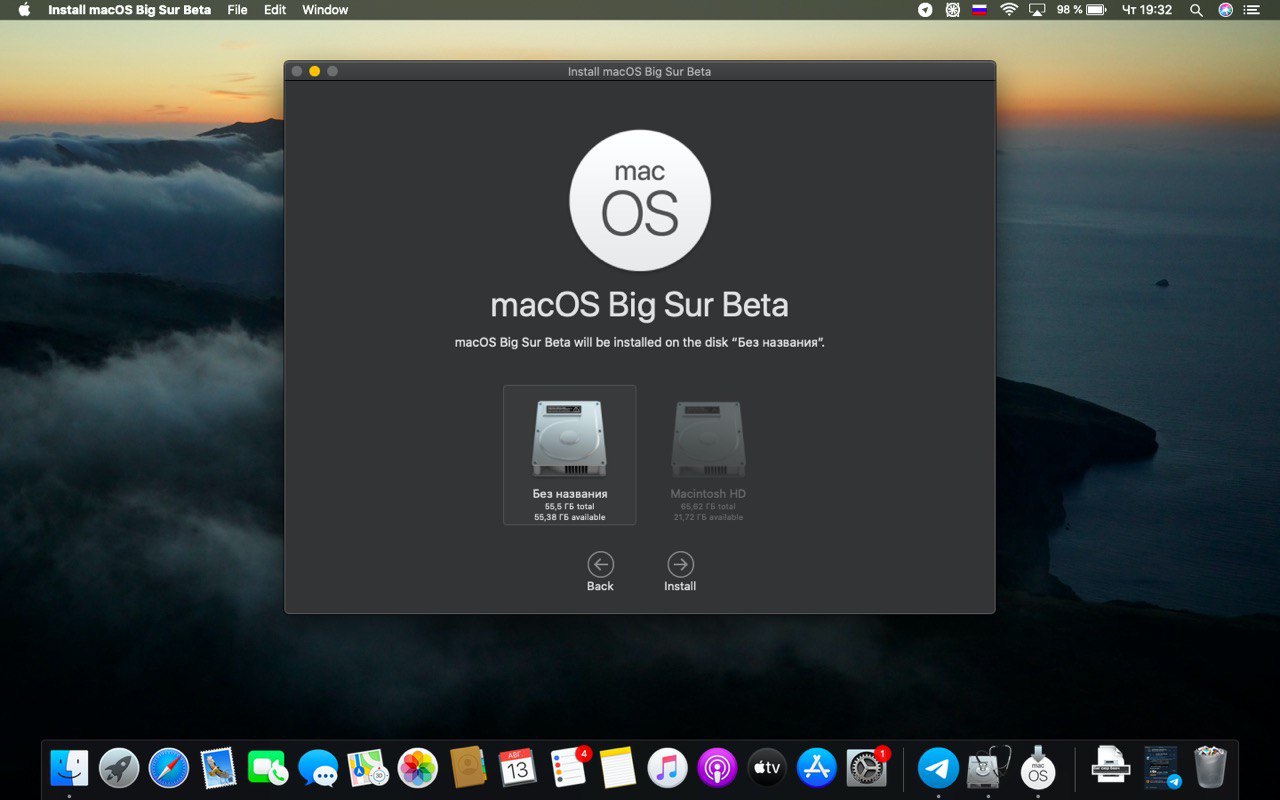Open the Trash

[x=1210, y=767]
